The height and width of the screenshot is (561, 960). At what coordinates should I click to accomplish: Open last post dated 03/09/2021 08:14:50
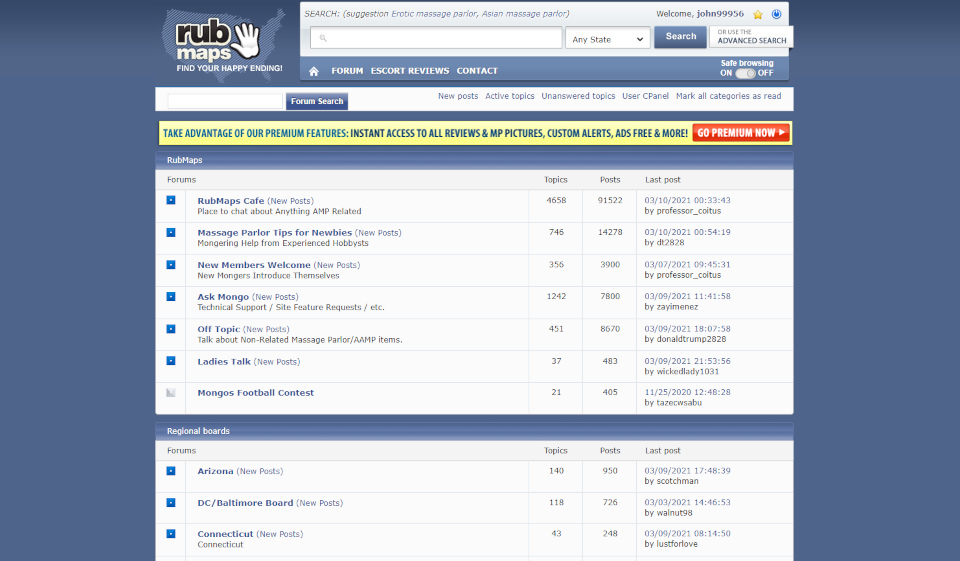pos(687,533)
